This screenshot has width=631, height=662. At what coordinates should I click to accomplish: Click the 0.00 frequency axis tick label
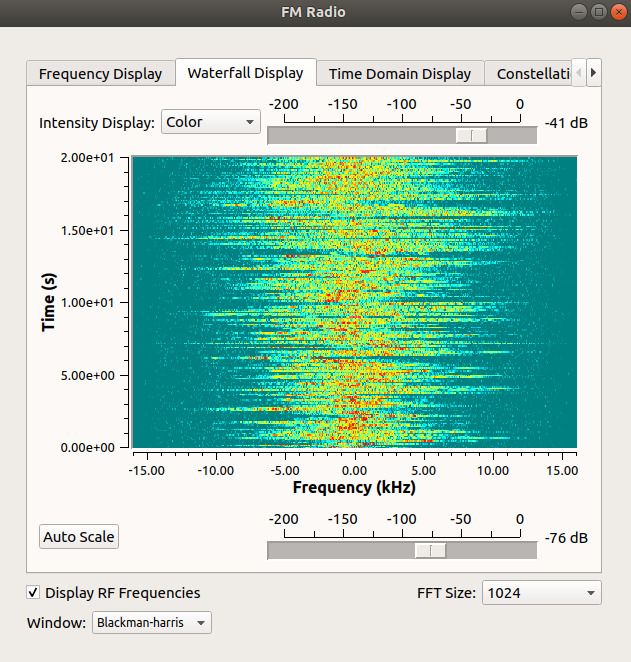pyautogui.click(x=355, y=471)
